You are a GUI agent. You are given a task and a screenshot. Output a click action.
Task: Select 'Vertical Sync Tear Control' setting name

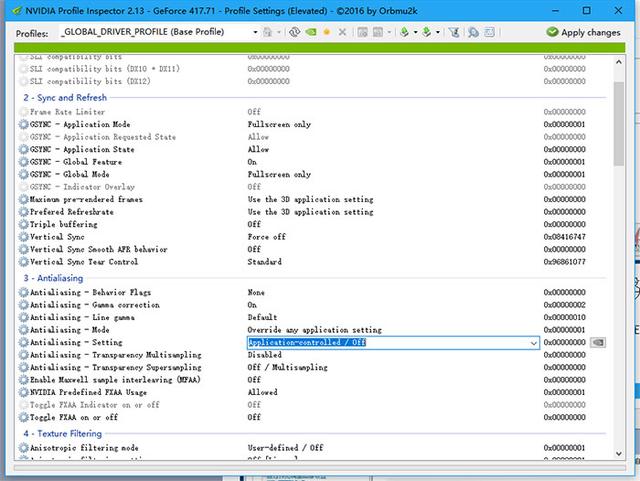(x=84, y=262)
